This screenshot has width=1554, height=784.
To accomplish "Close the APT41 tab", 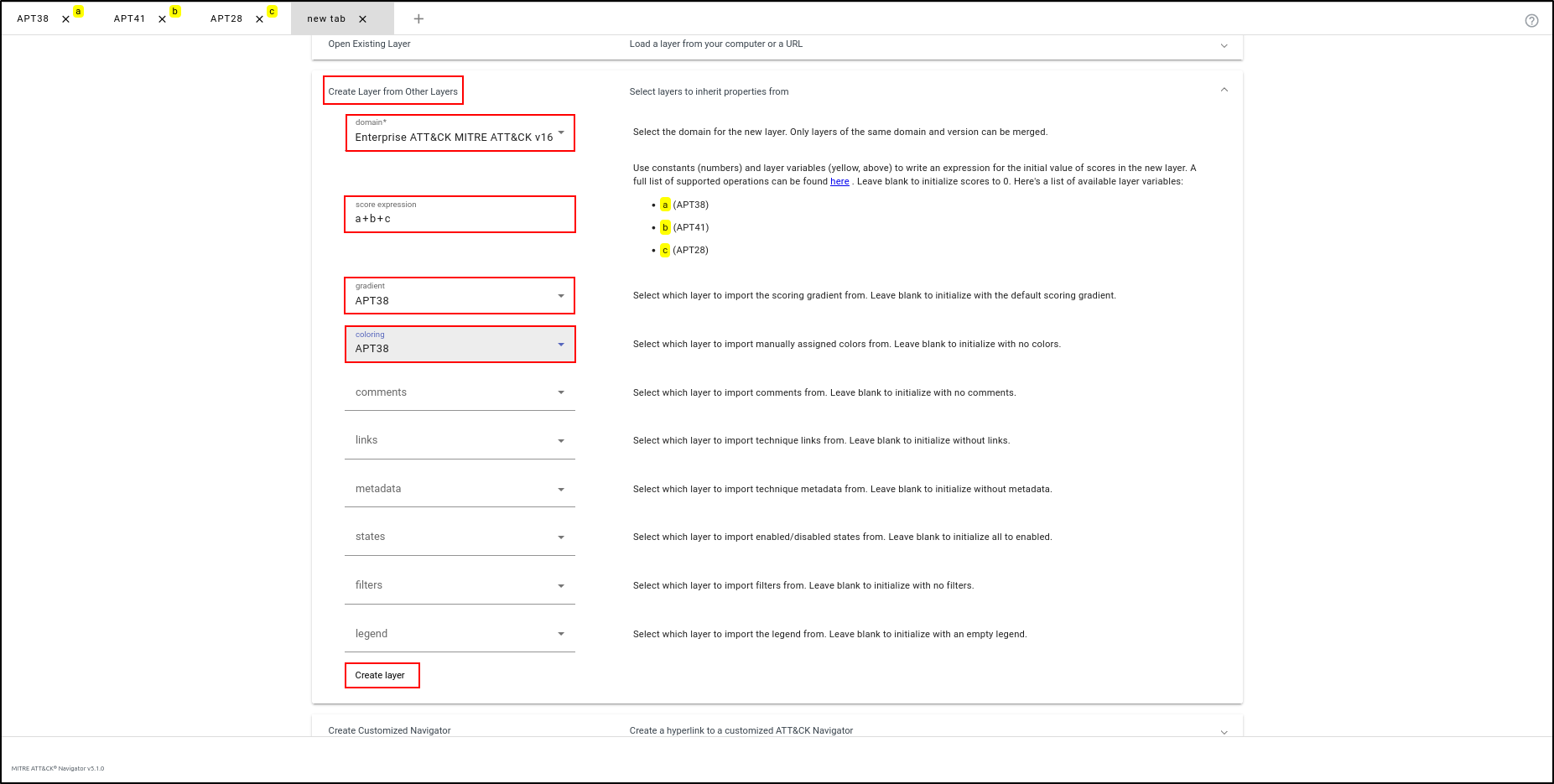I will click(162, 19).
